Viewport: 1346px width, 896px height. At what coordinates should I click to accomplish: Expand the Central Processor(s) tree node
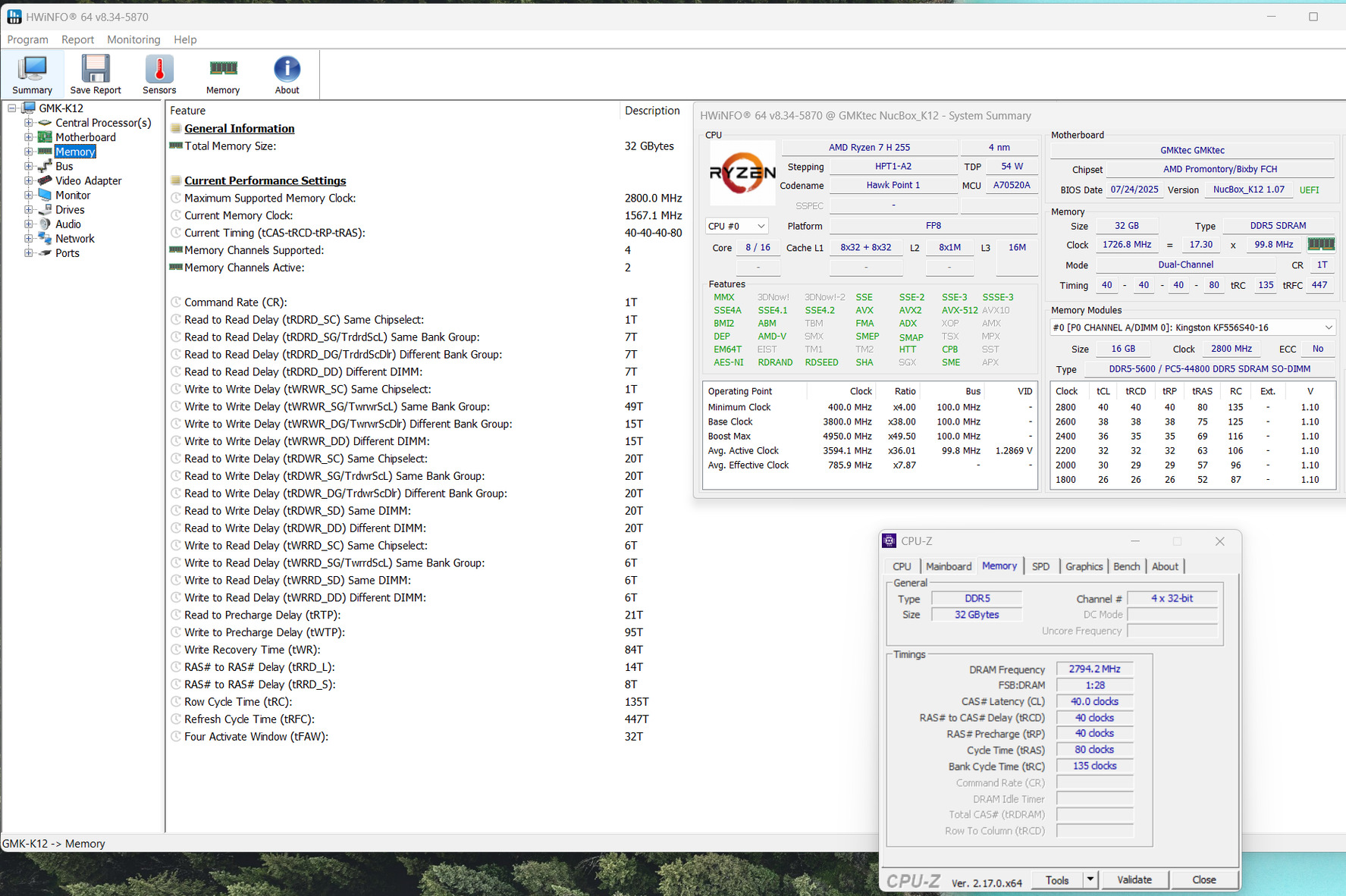[x=28, y=123]
